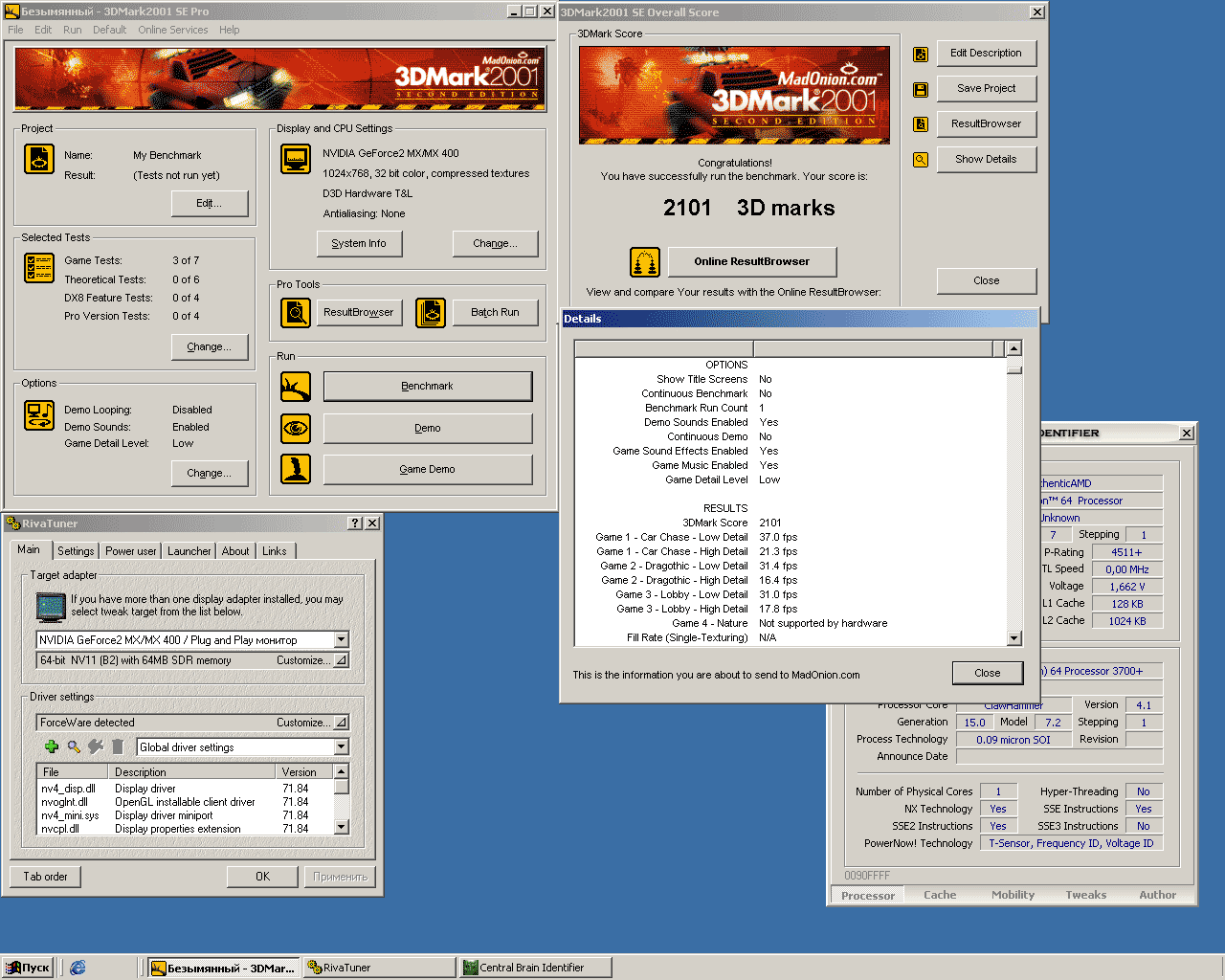
Task: Switch to RivaTuner Power user tab
Action: 131,551
